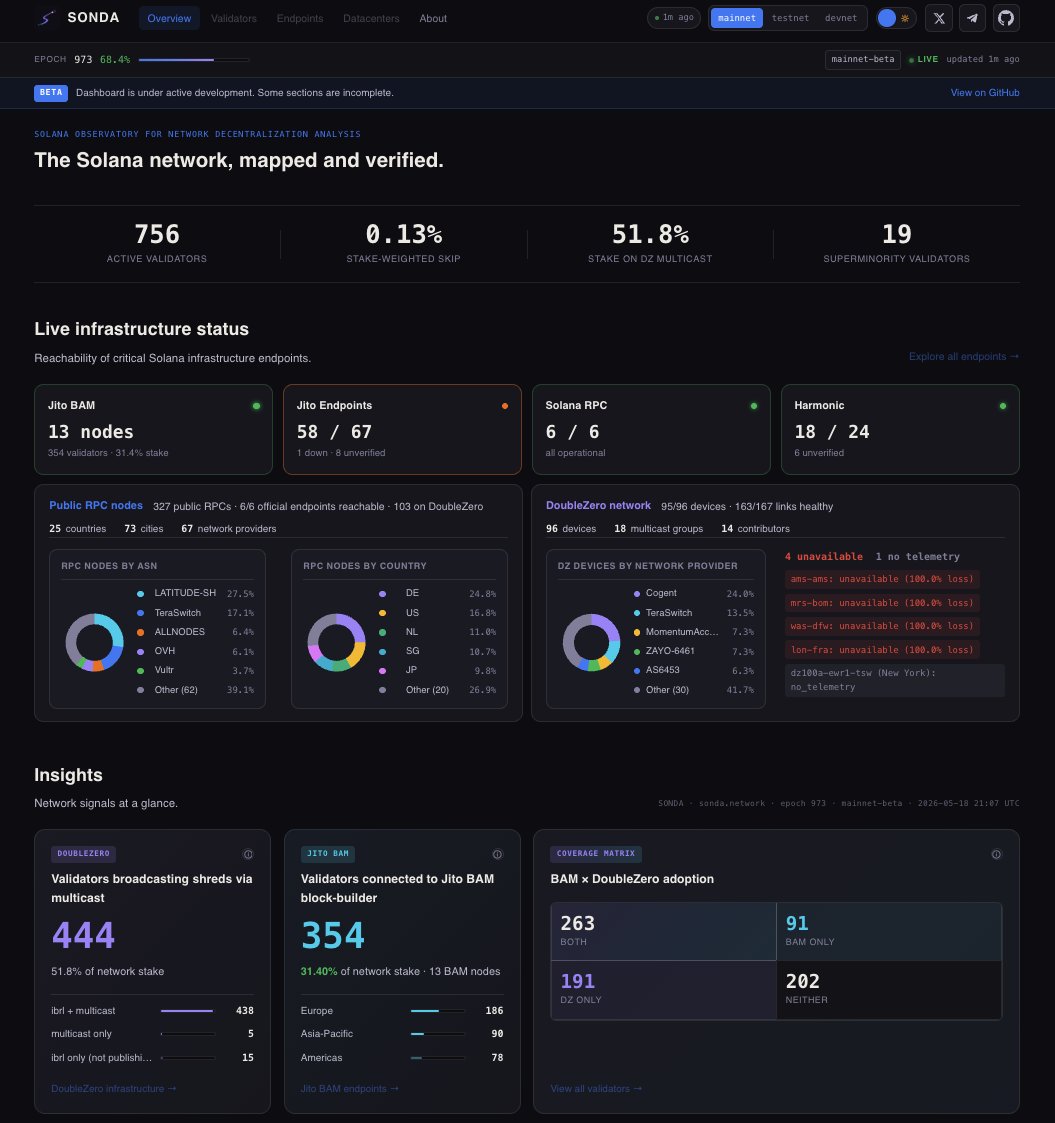Click the multicast only 5 row

(152, 1033)
